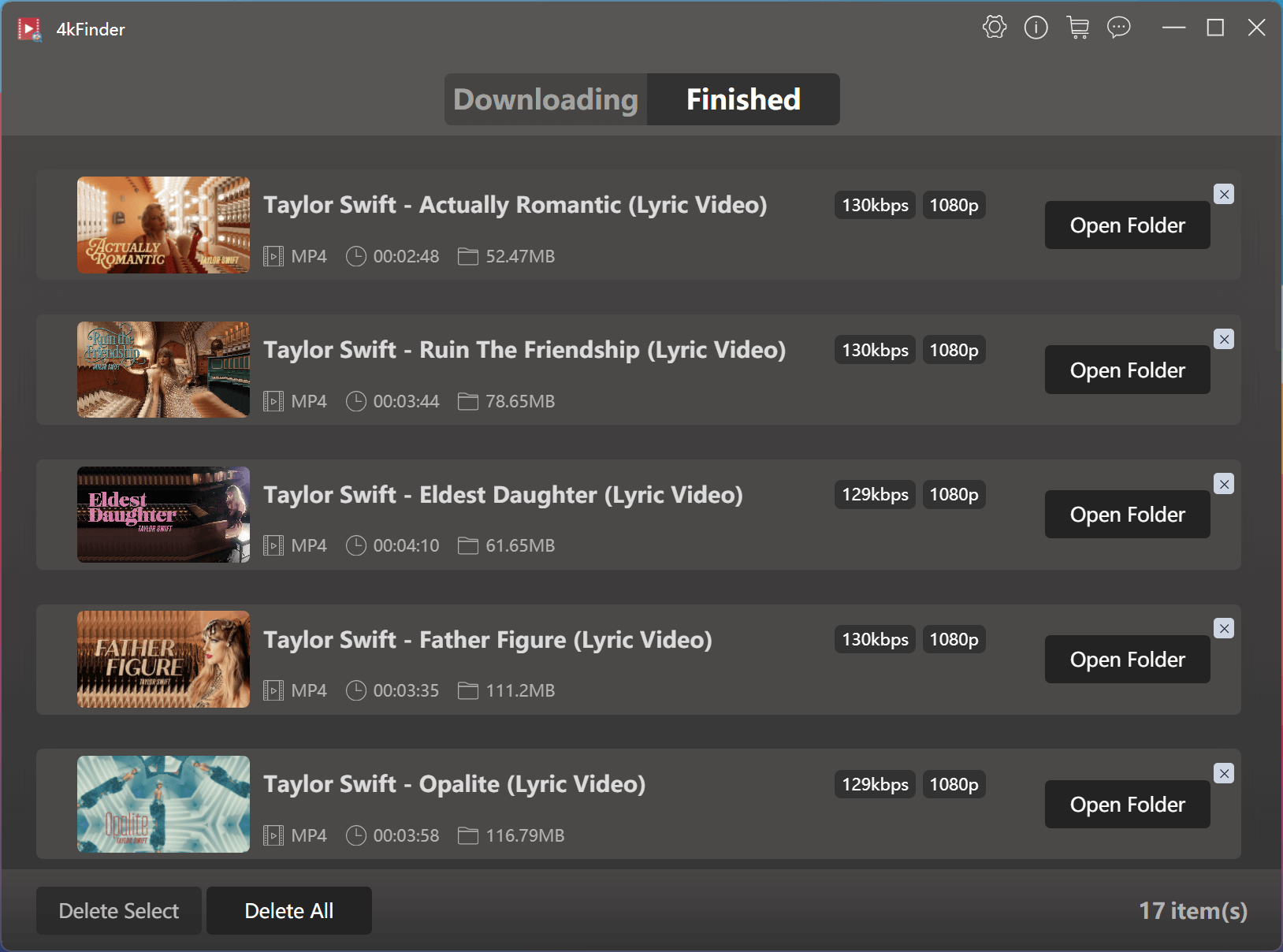1283x952 pixels.
Task: Click the info icon in title bar
Action: [x=1036, y=28]
